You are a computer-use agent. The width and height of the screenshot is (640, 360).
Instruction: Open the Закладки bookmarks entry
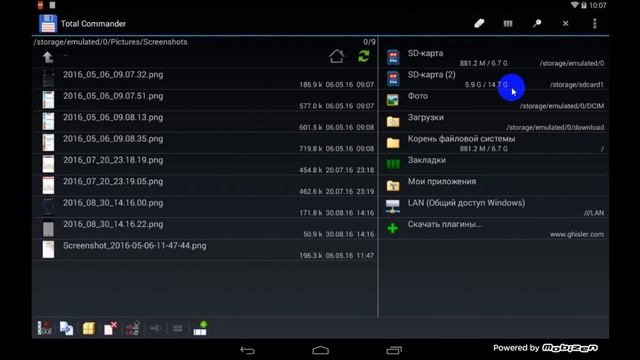(x=494, y=164)
